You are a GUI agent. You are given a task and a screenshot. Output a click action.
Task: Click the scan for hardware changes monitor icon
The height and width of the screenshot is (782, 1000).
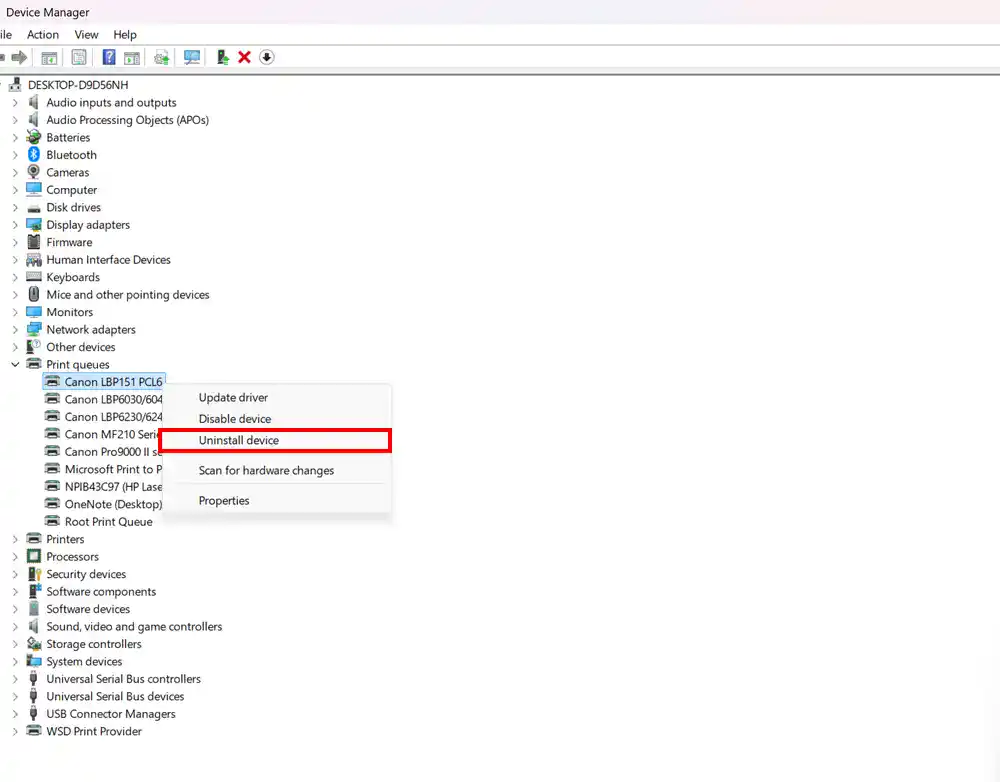point(192,57)
